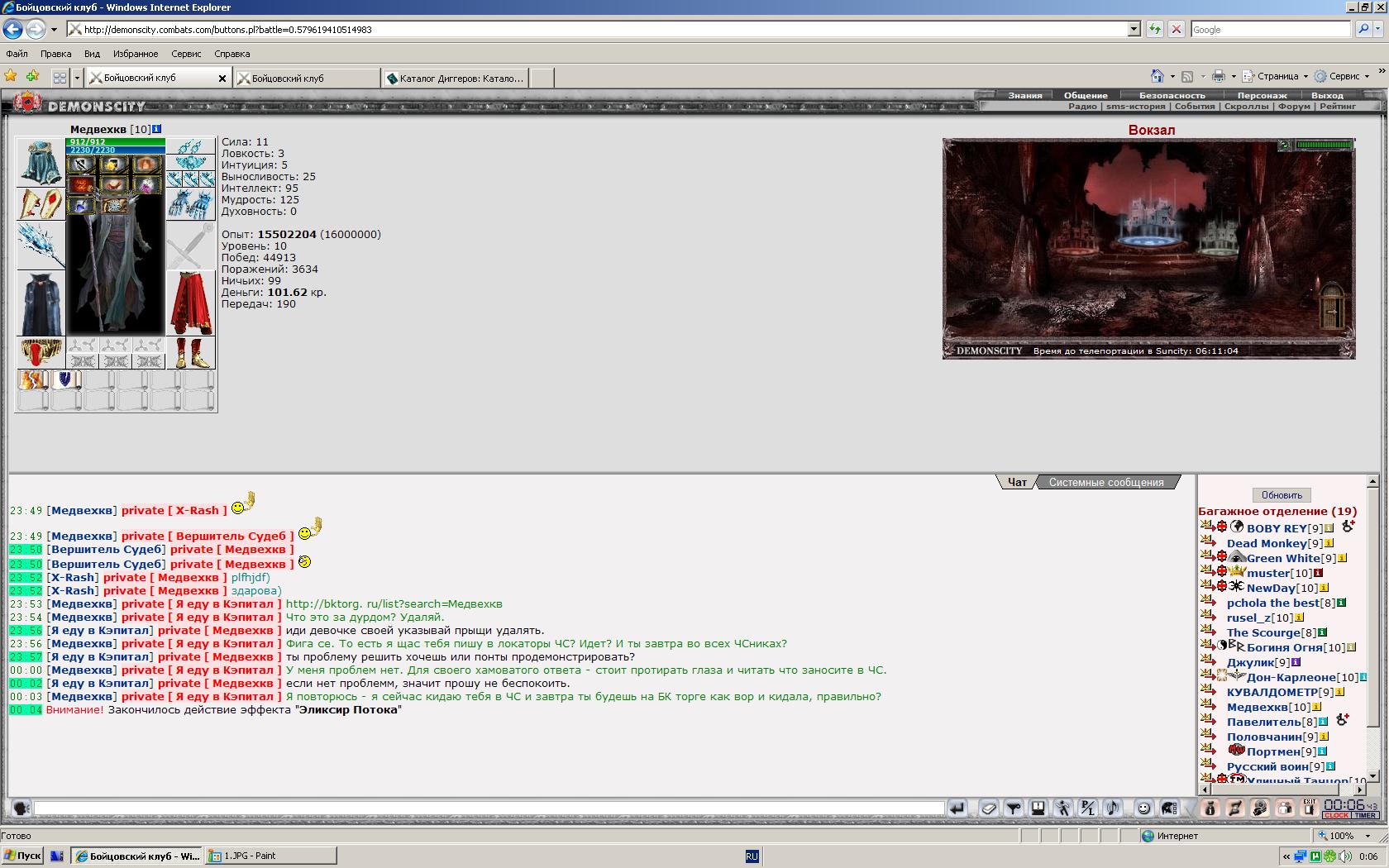This screenshot has width=1389, height=868.
Task: Click the send message arrow icon
Action: pos(957,808)
